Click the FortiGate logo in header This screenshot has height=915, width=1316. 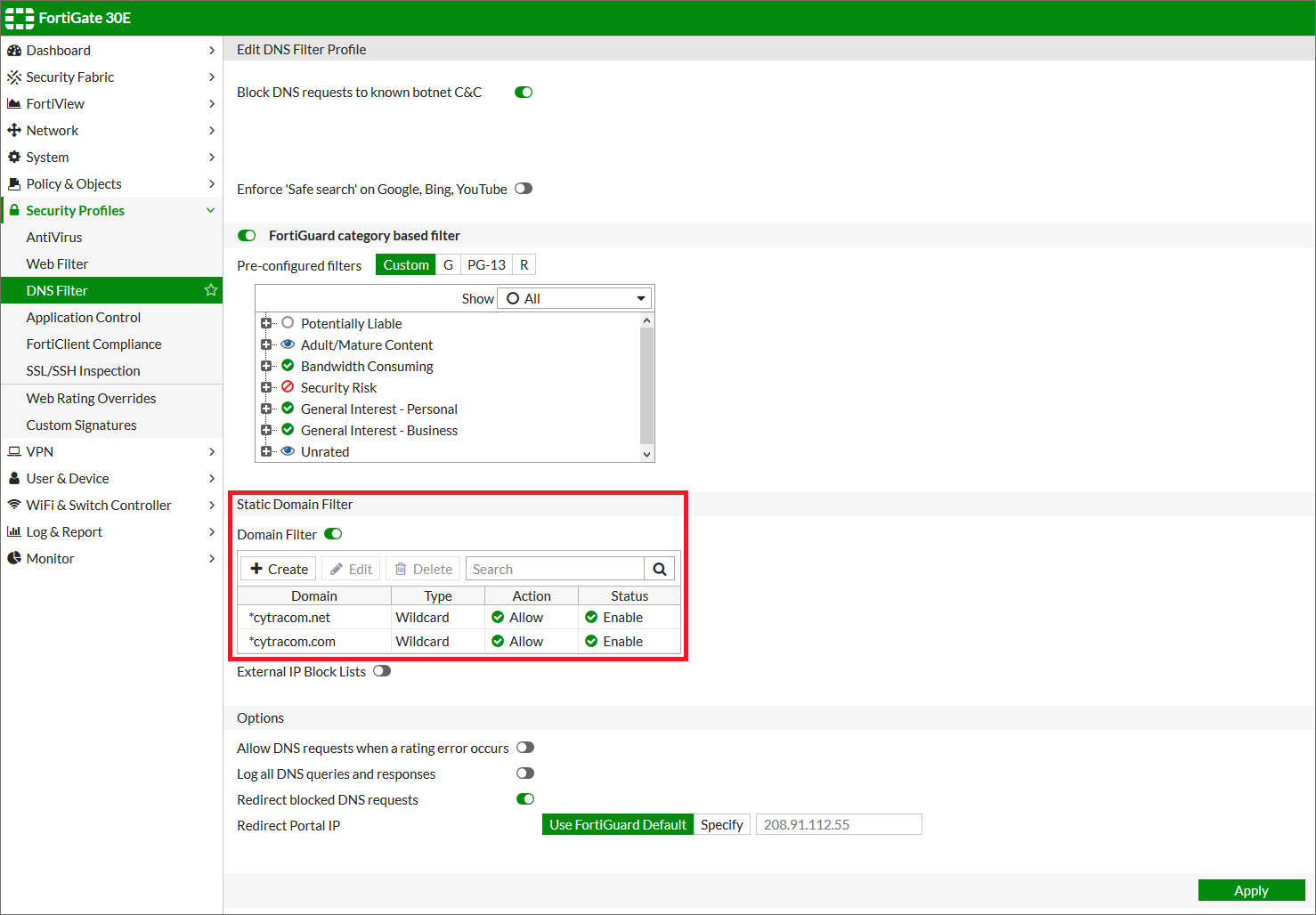[20, 18]
